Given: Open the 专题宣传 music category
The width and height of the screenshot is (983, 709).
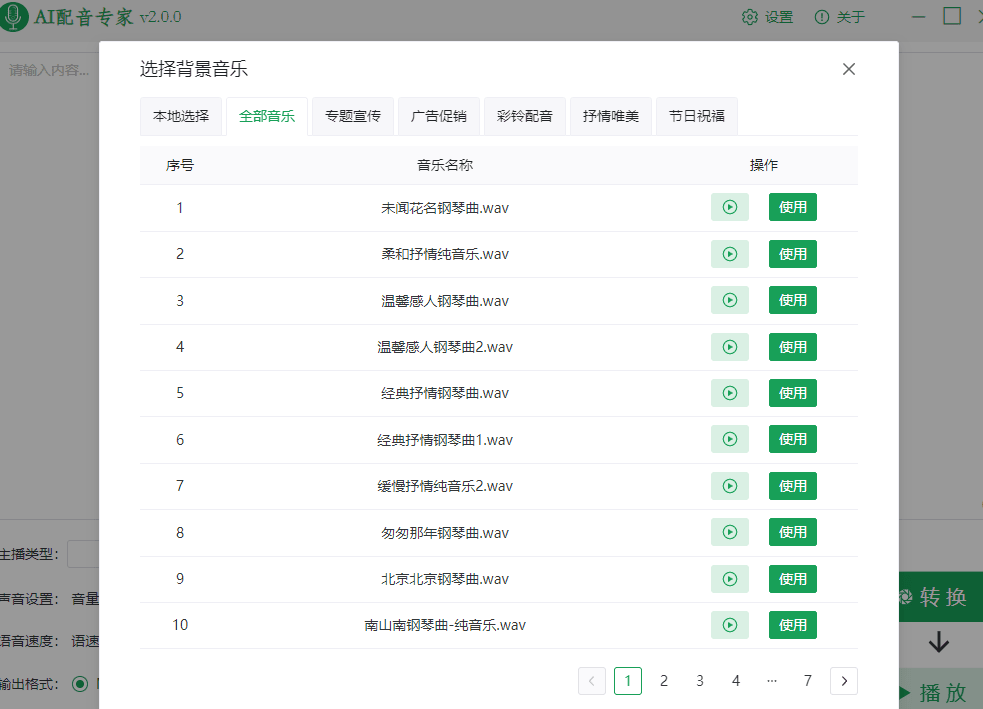Looking at the screenshot, I should pos(352,115).
